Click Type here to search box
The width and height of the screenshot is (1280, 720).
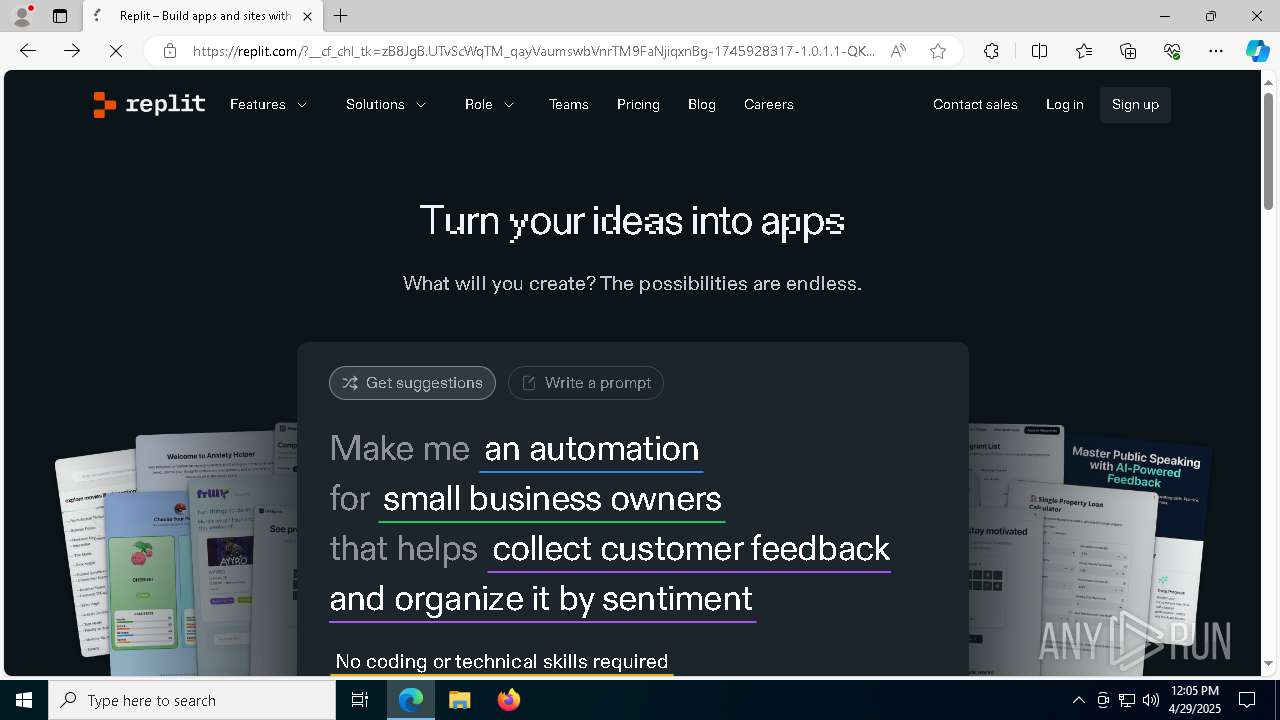(x=192, y=700)
